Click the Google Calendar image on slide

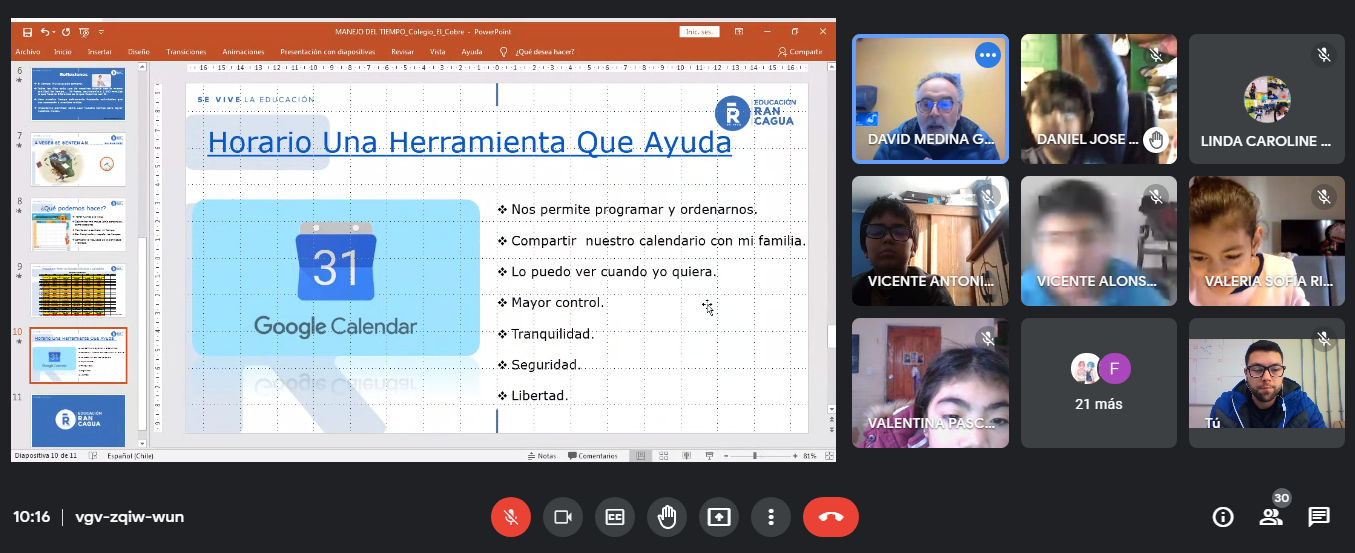click(x=335, y=278)
